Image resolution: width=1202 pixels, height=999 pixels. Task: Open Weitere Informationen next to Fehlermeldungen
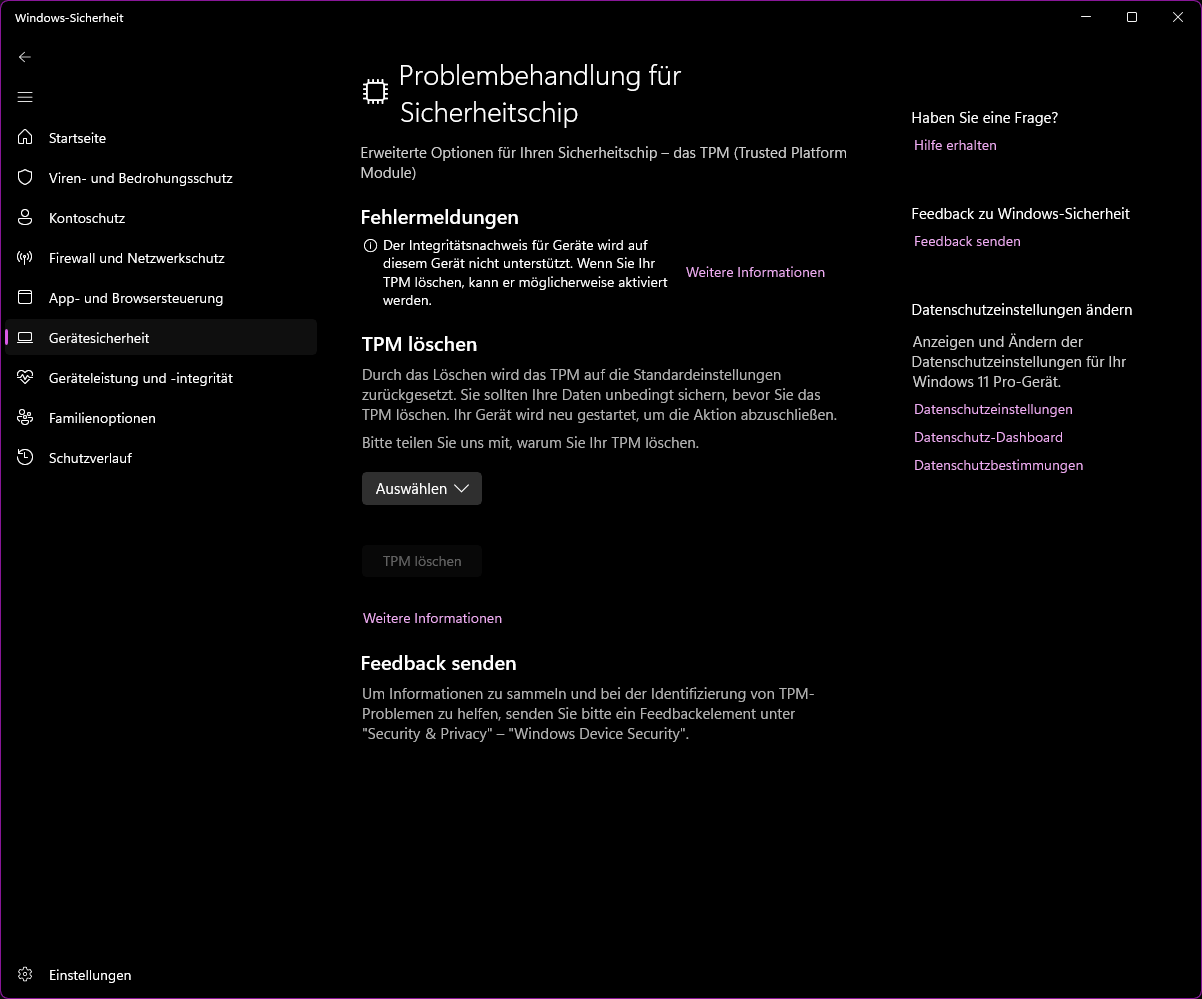click(755, 272)
